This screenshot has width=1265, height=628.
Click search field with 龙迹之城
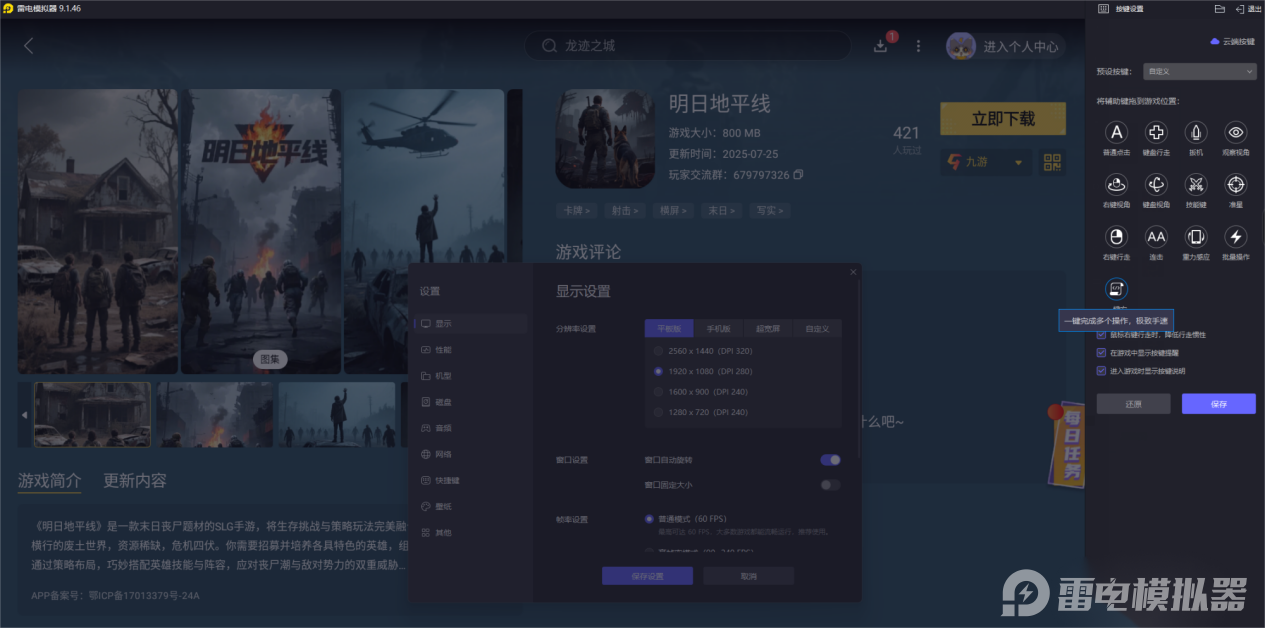coord(688,46)
